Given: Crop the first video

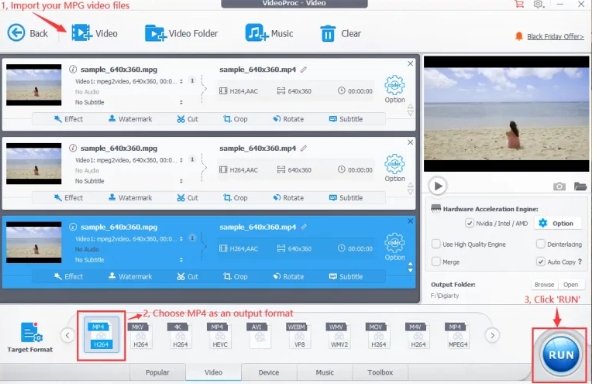Looking at the screenshot, I should tap(235, 119).
